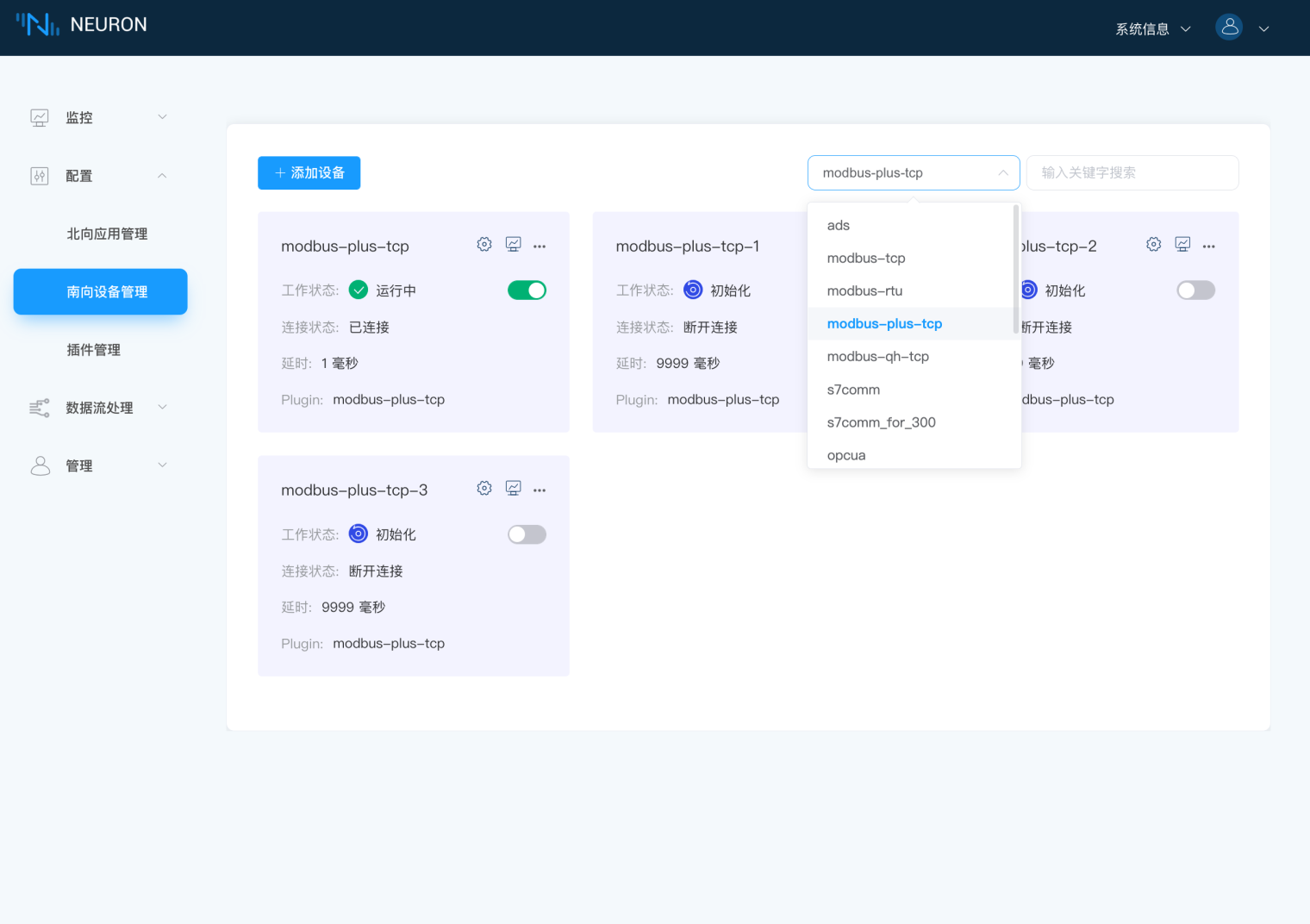The height and width of the screenshot is (924, 1310).
Task: Expand the 监控 sidebar section
Action: coord(162,117)
